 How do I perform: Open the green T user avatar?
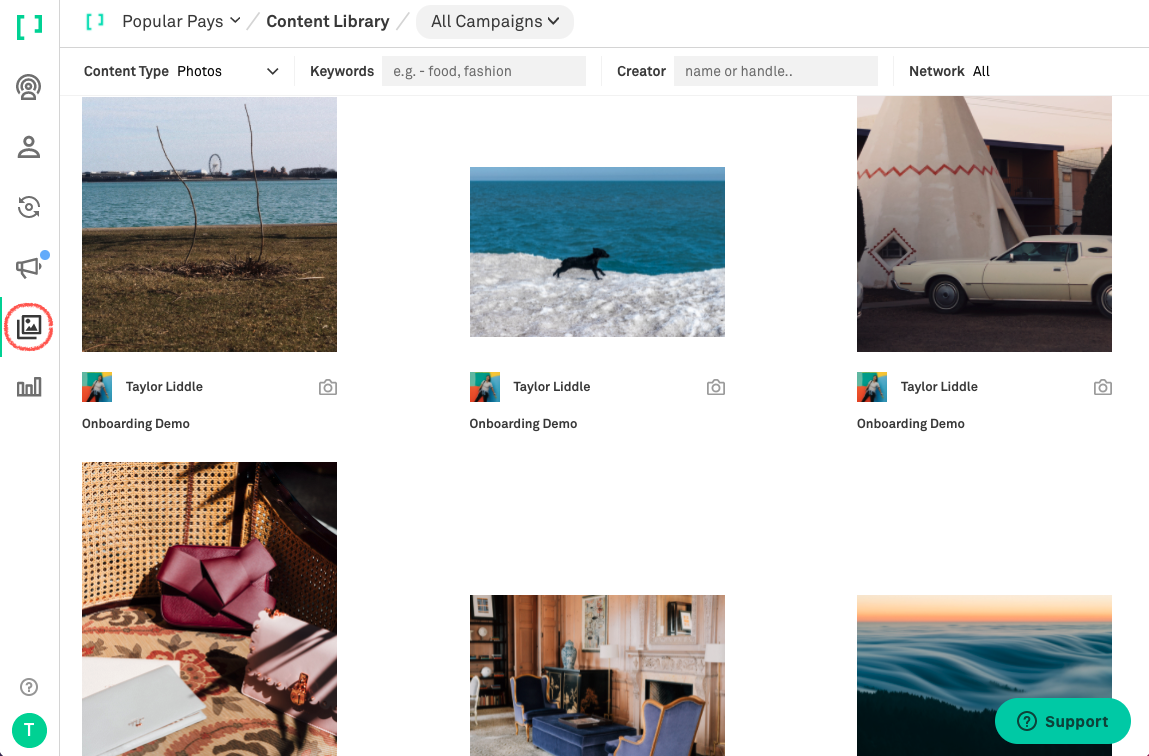[29, 730]
